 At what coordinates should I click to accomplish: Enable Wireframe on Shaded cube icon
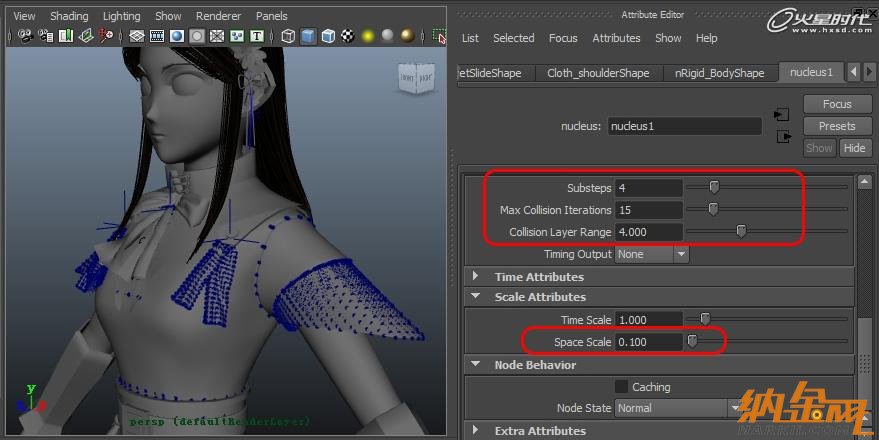point(328,36)
